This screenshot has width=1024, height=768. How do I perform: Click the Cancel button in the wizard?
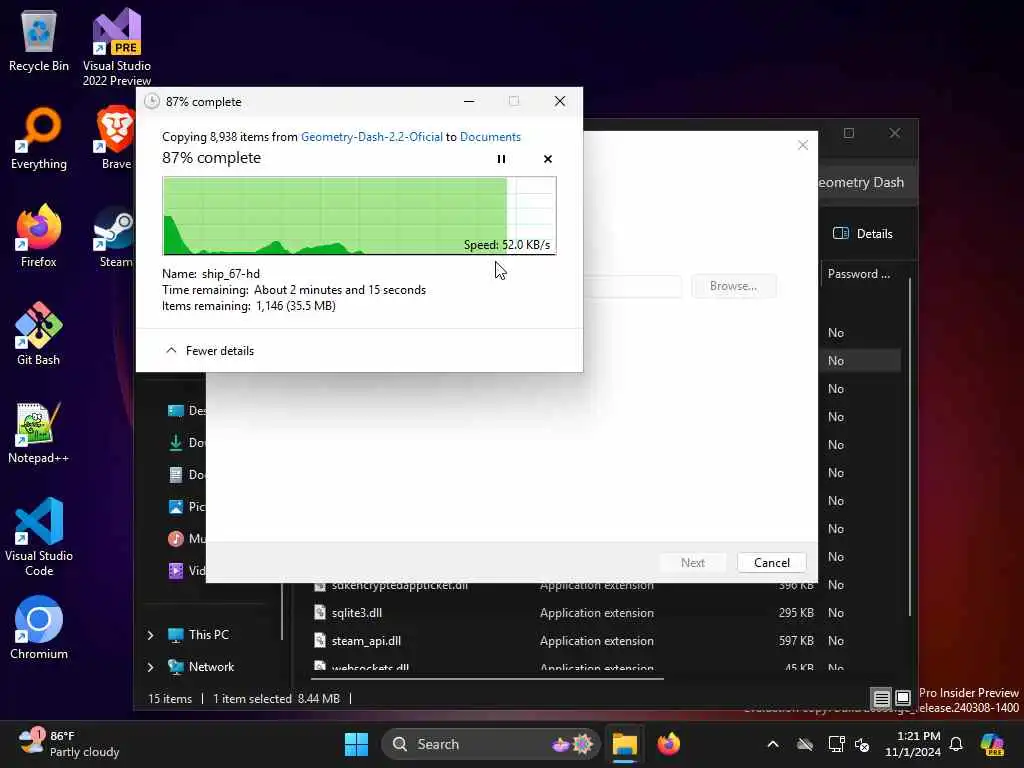[x=771, y=563]
